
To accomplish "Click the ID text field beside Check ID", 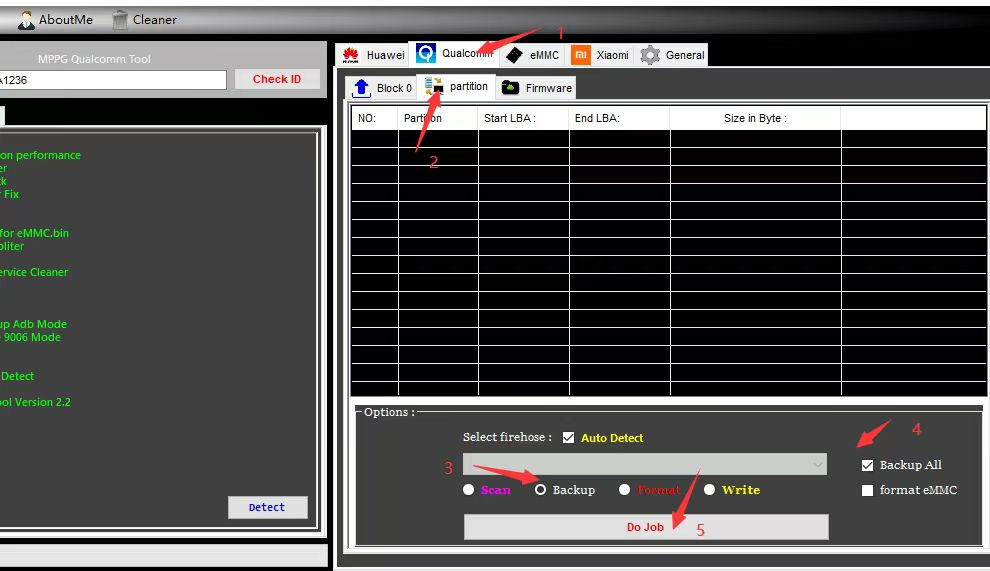I will (x=112, y=80).
